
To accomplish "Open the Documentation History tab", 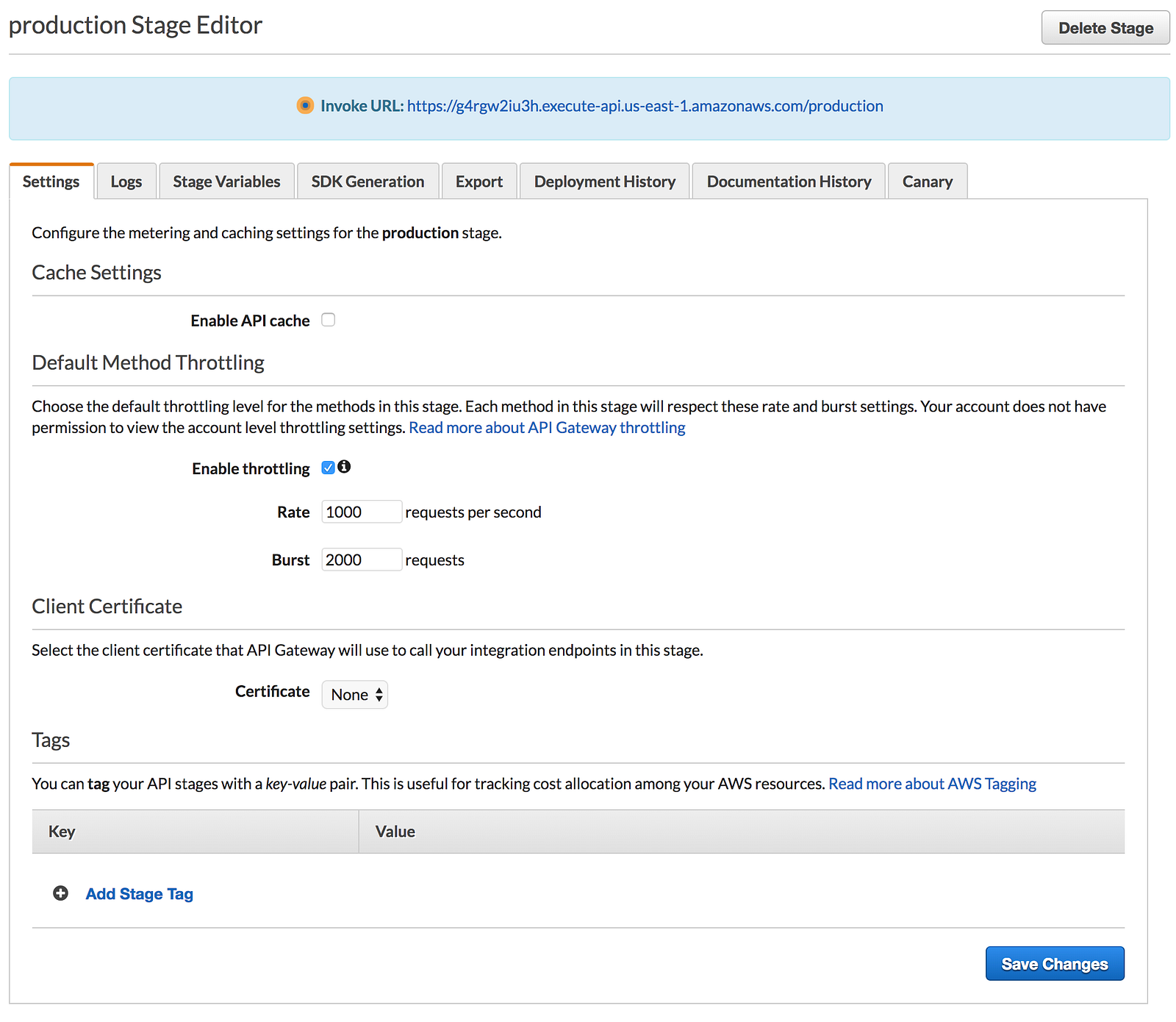I will coord(789,182).
